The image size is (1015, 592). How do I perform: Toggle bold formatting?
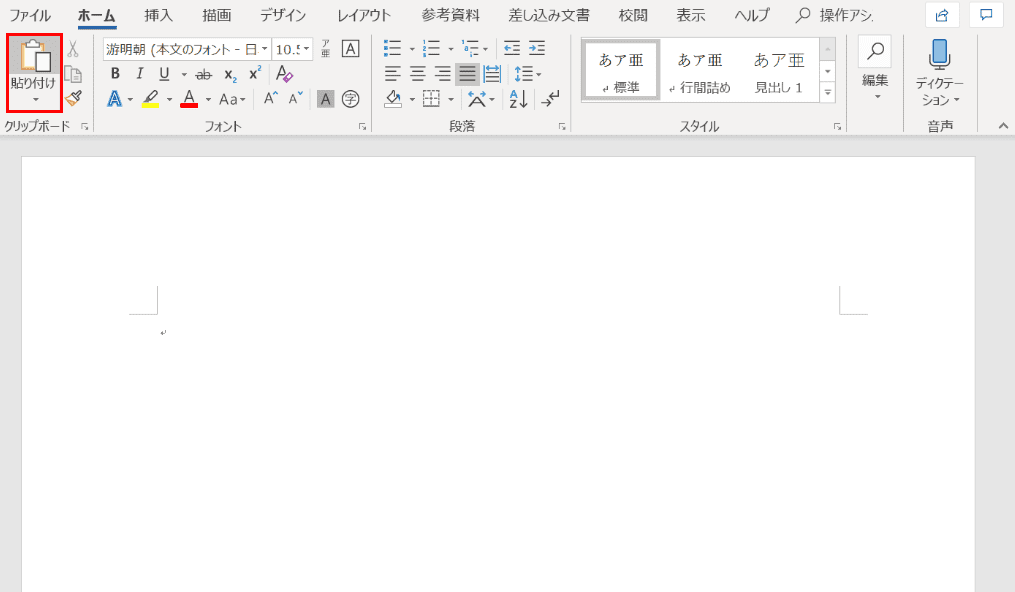[x=115, y=74]
